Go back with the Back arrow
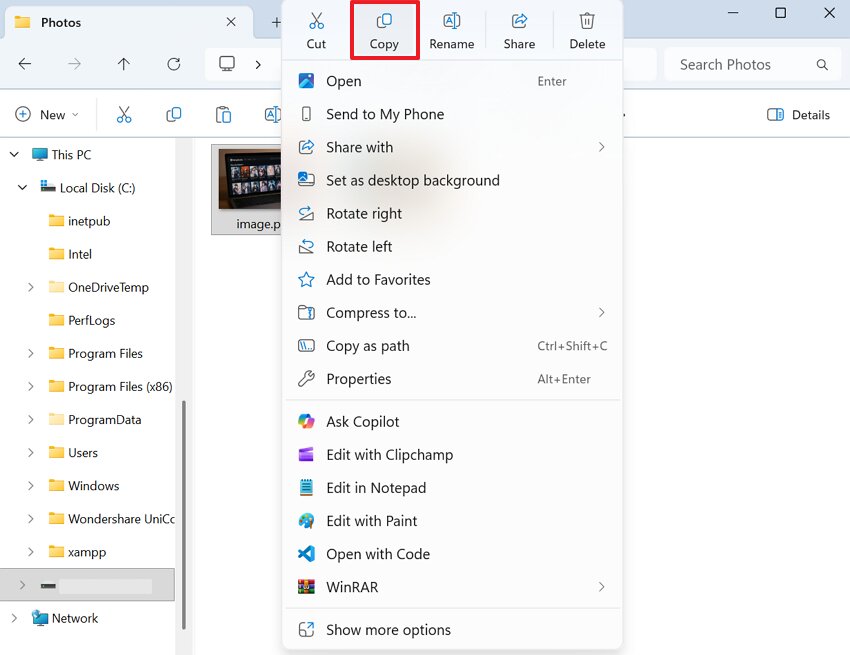Image resolution: width=850 pixels, height=655 pixels. coord(25,64)
